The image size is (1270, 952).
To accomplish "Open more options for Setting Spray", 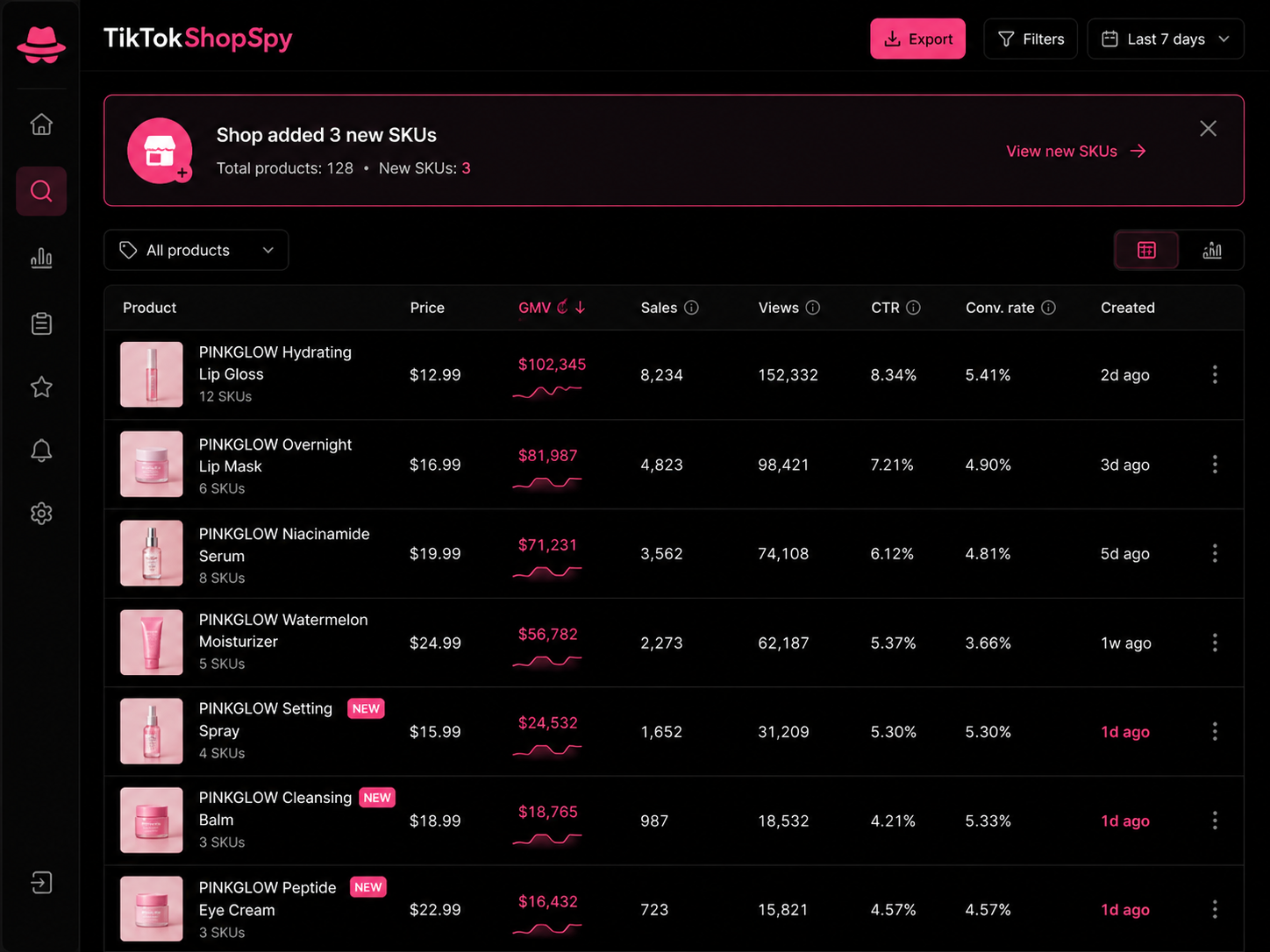I will (1215, 731).
